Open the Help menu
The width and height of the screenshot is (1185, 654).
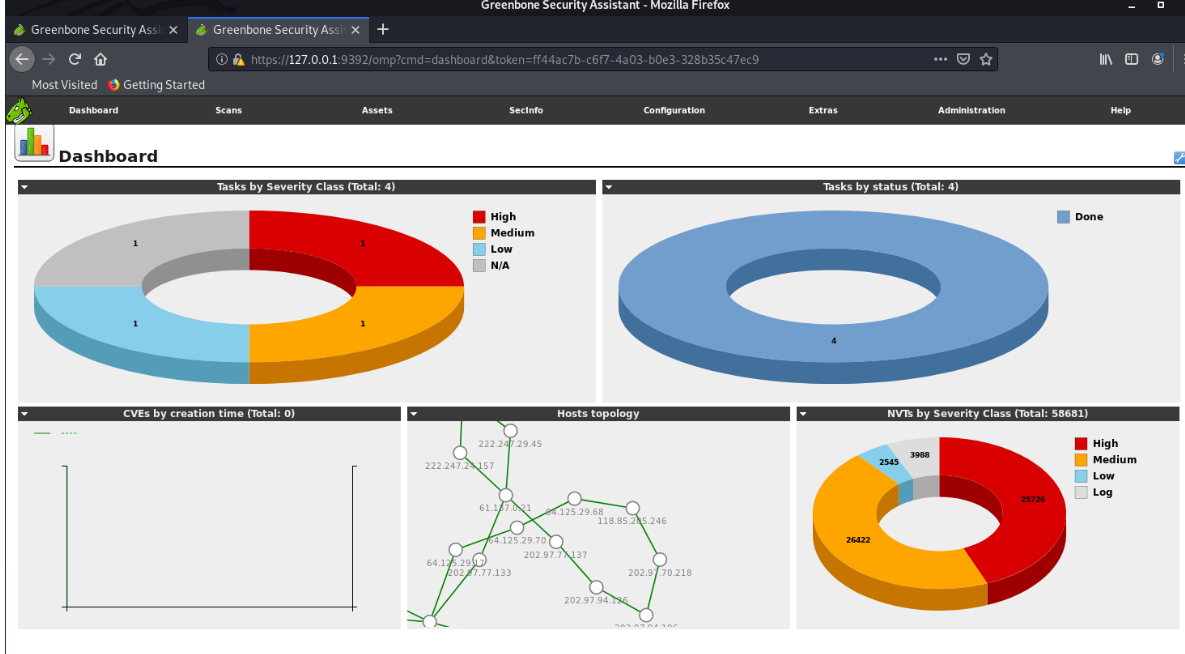[x=1121, y=110]
